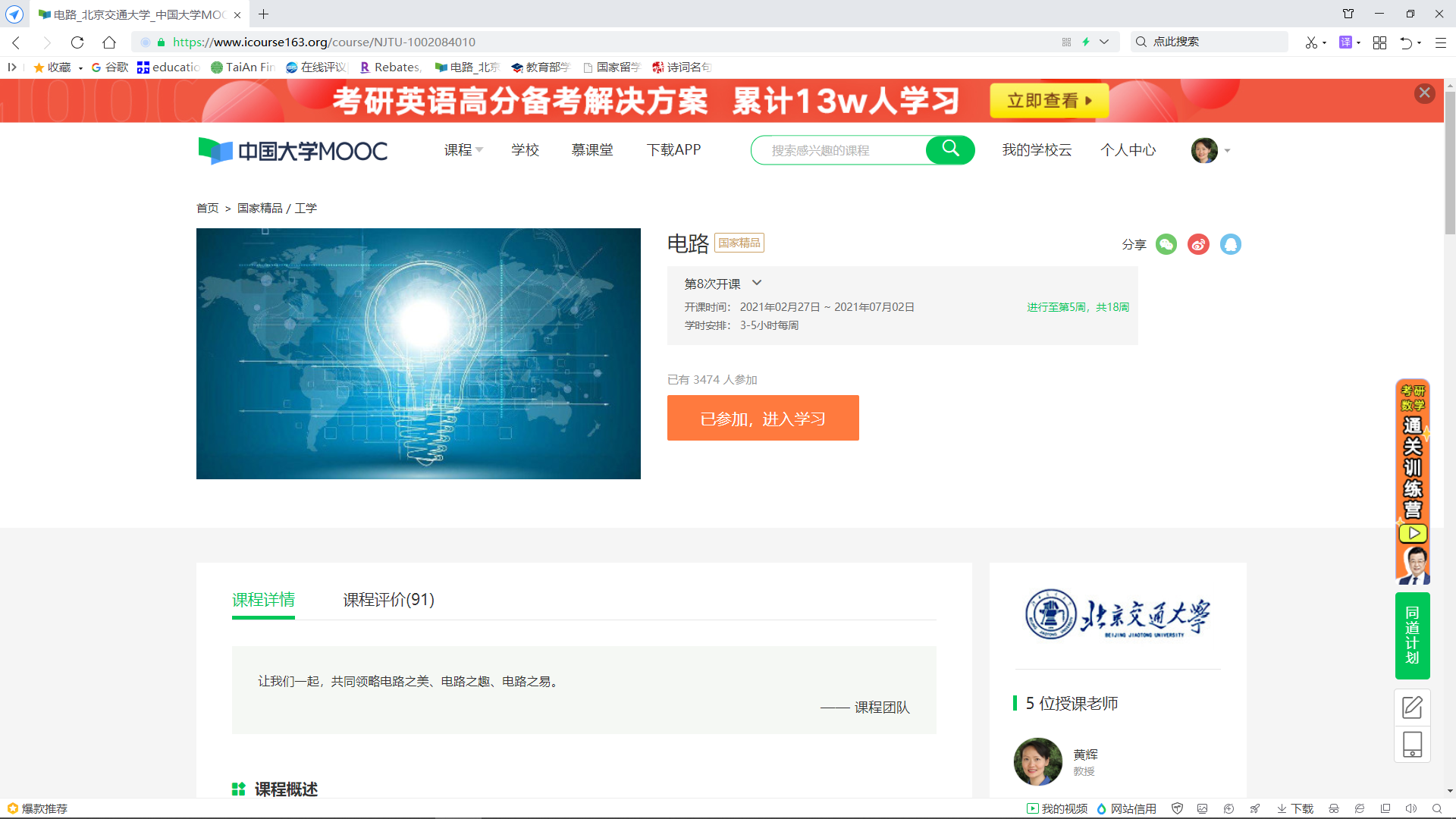Share course via Weibo icon
This screenshot has height=819, width=1456.
pyautogui.click(x=1198, y=244)
